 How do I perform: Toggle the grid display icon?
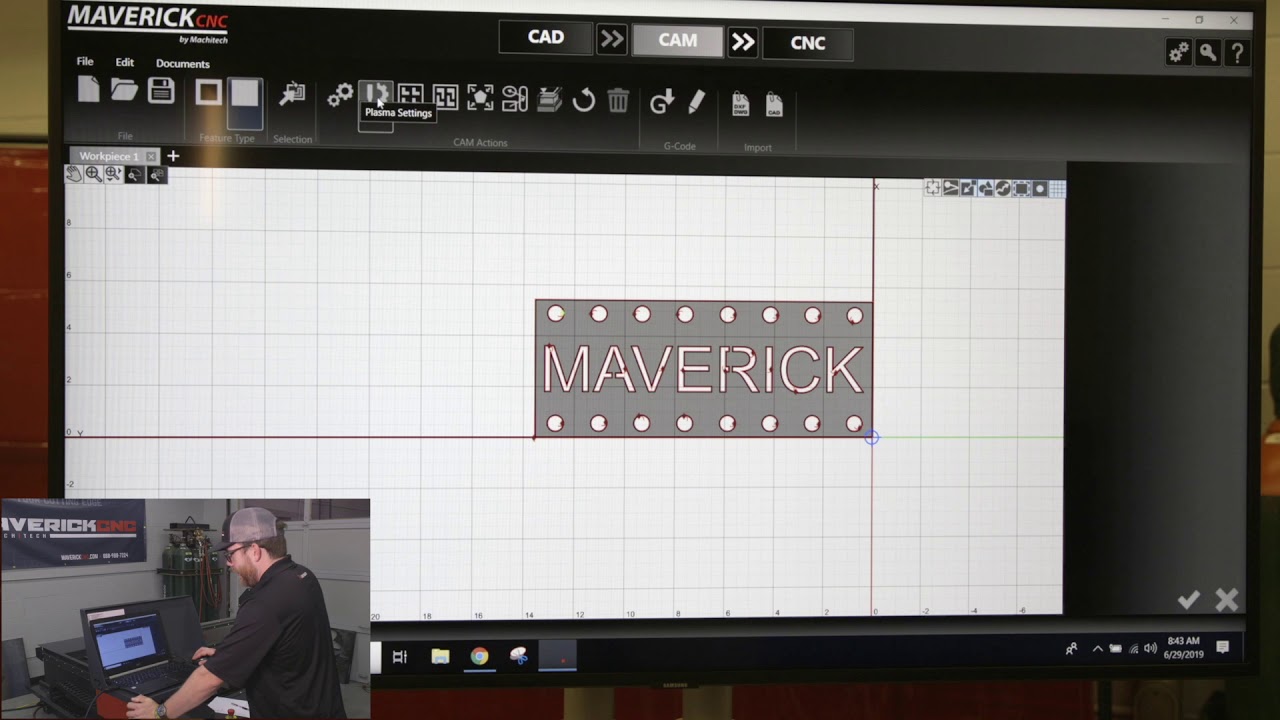pos(1057,189)
